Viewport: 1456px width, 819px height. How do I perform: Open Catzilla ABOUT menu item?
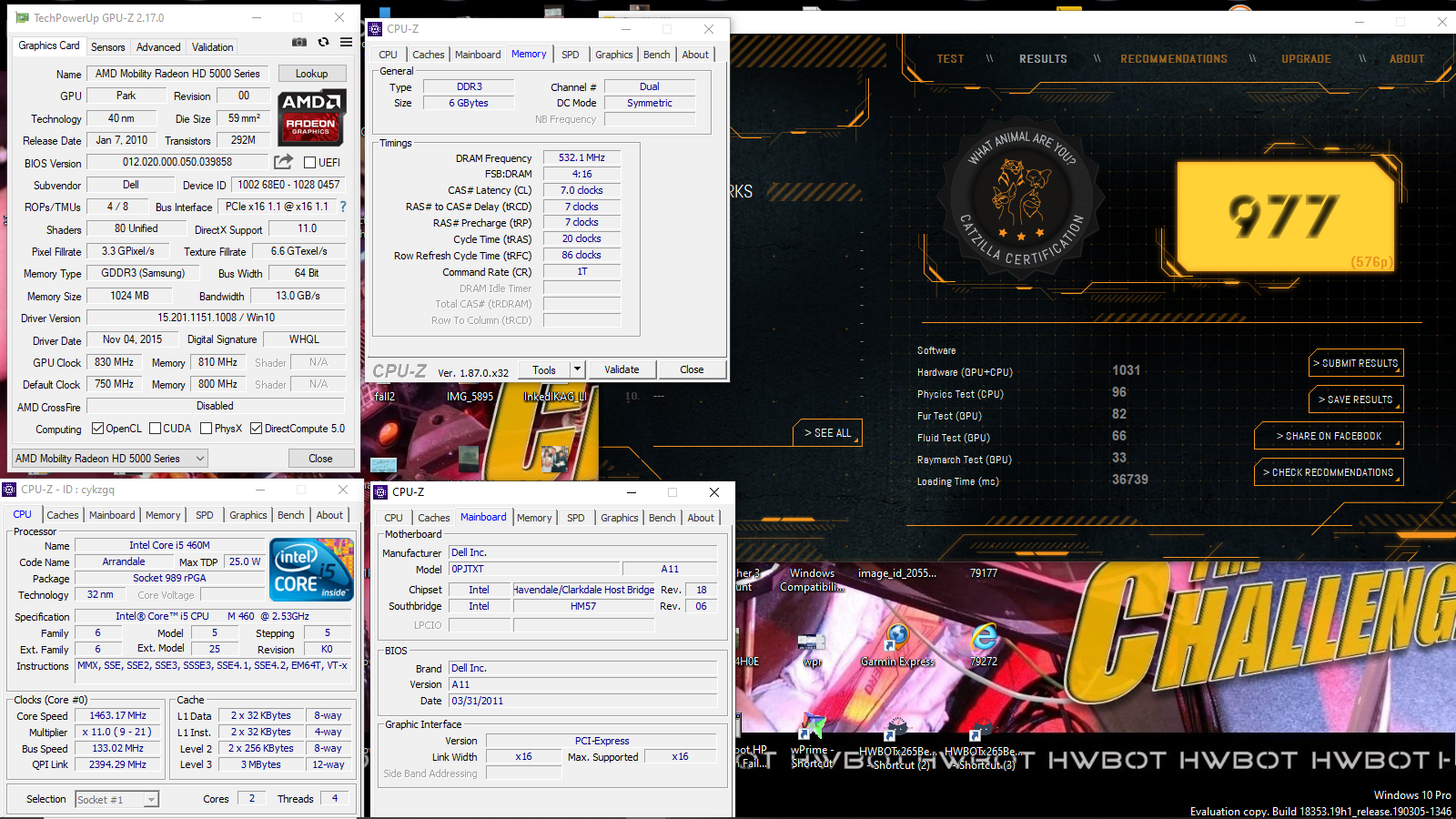pos(1407,59)
